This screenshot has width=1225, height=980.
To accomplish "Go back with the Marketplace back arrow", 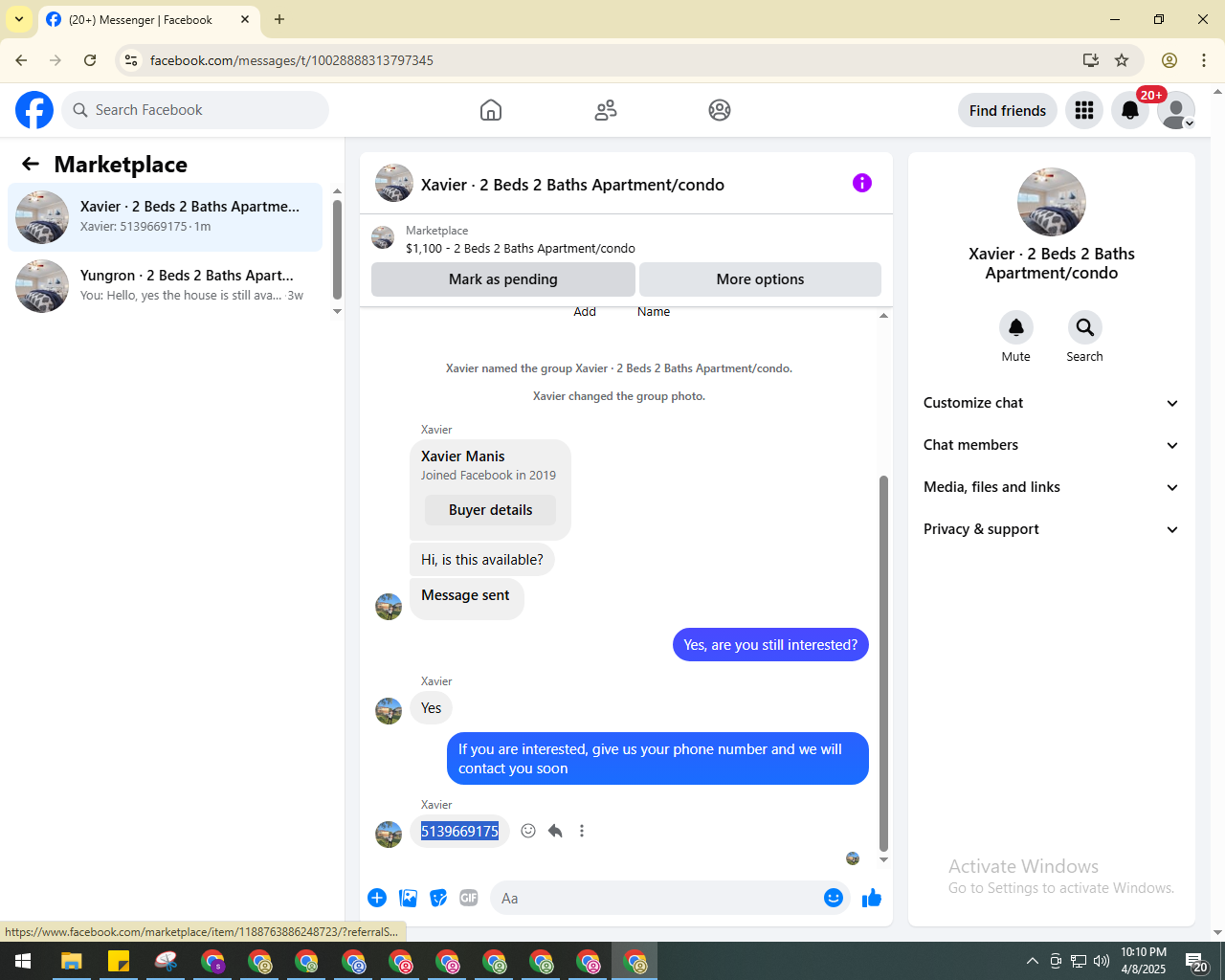I will pyautogui.click(x=31, y=164).
